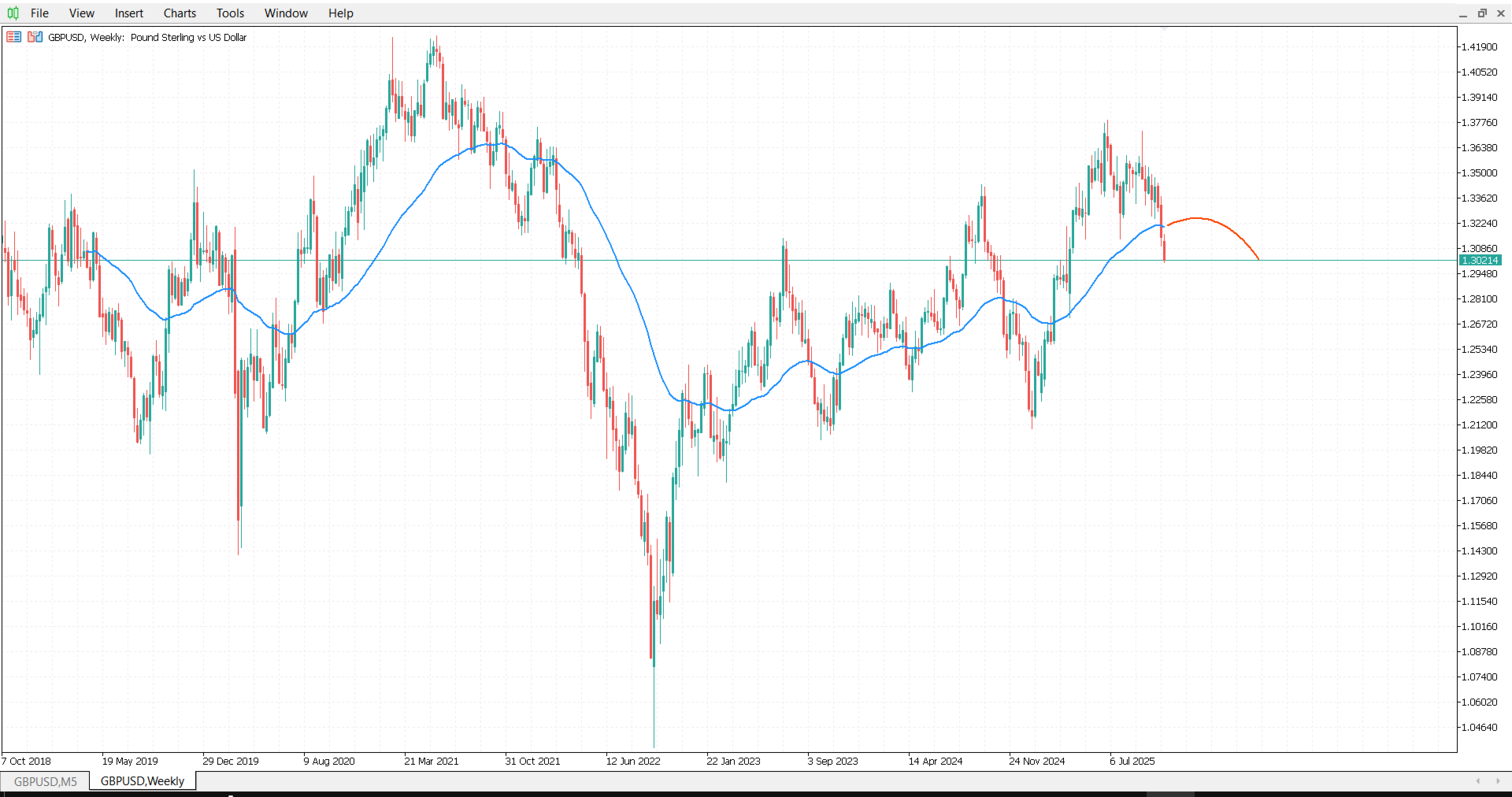The height and width of the screenshot is (797, 1512).
Task: Open the Tools menu
Action: click(x=230, y=13)
